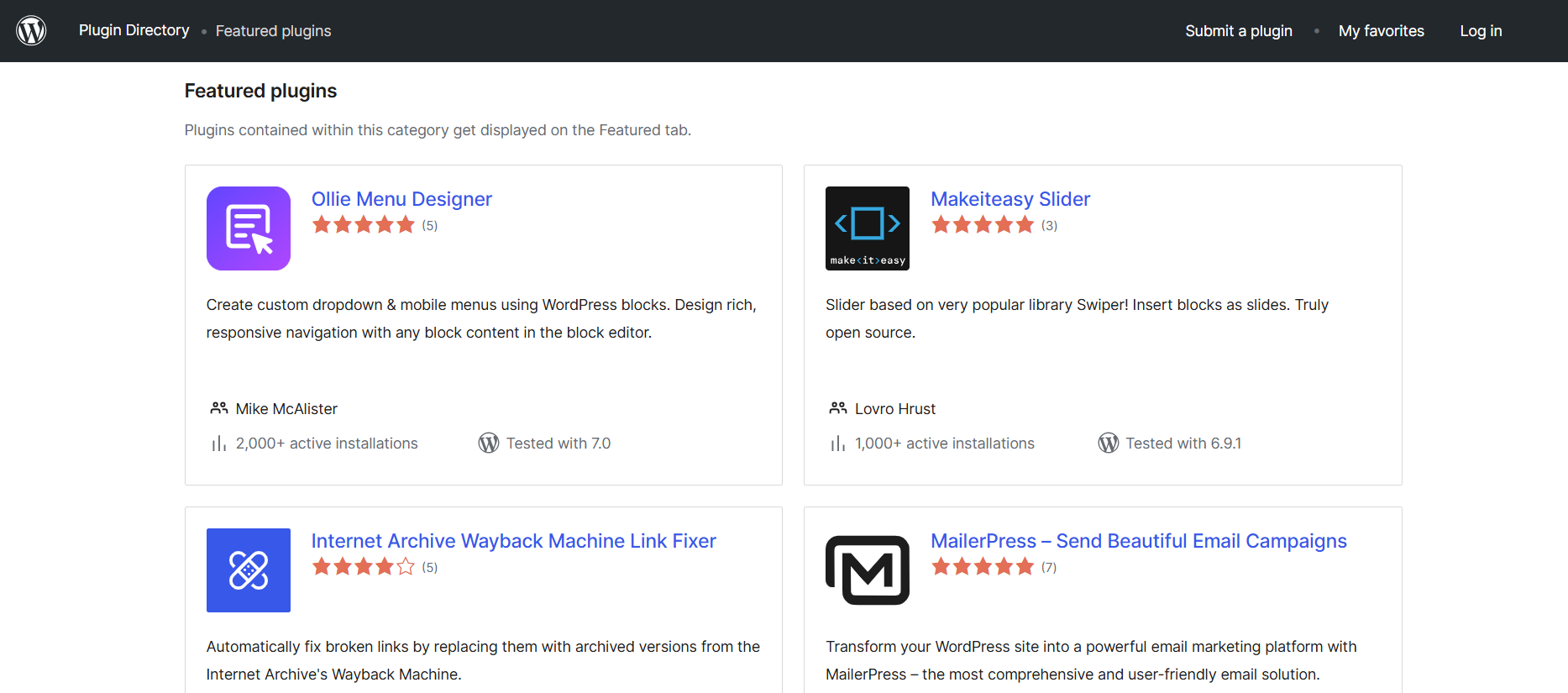Go to Featured plugins breadcrumb

(x=273, y=31)
